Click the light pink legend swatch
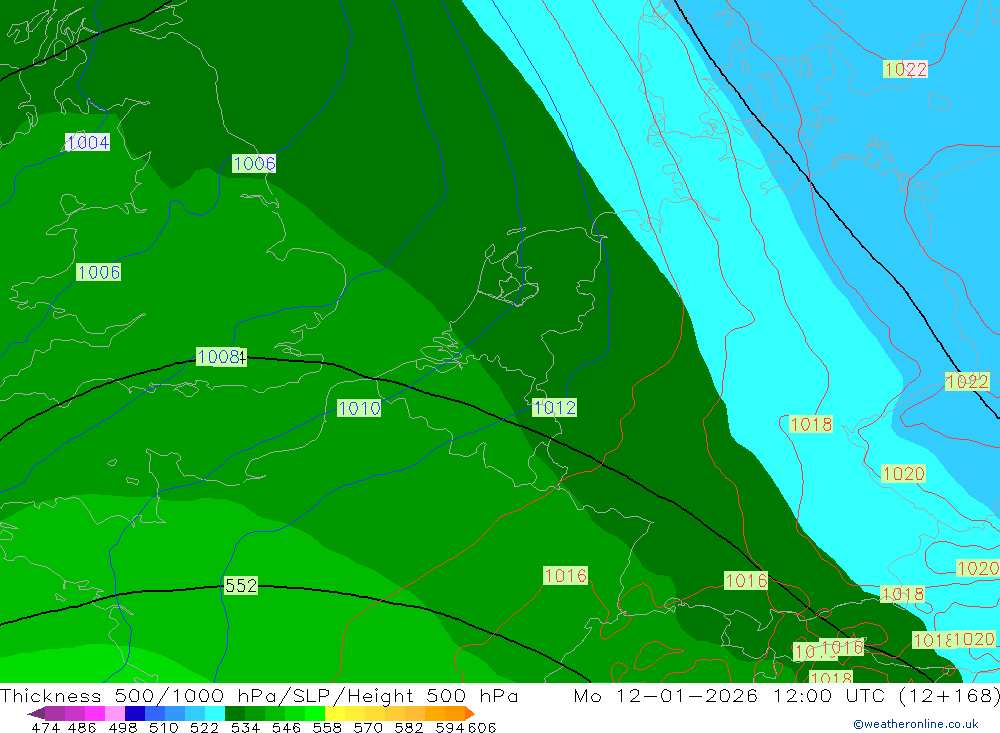This screenshot has width=1000, height=733. [x=115, y=713]
